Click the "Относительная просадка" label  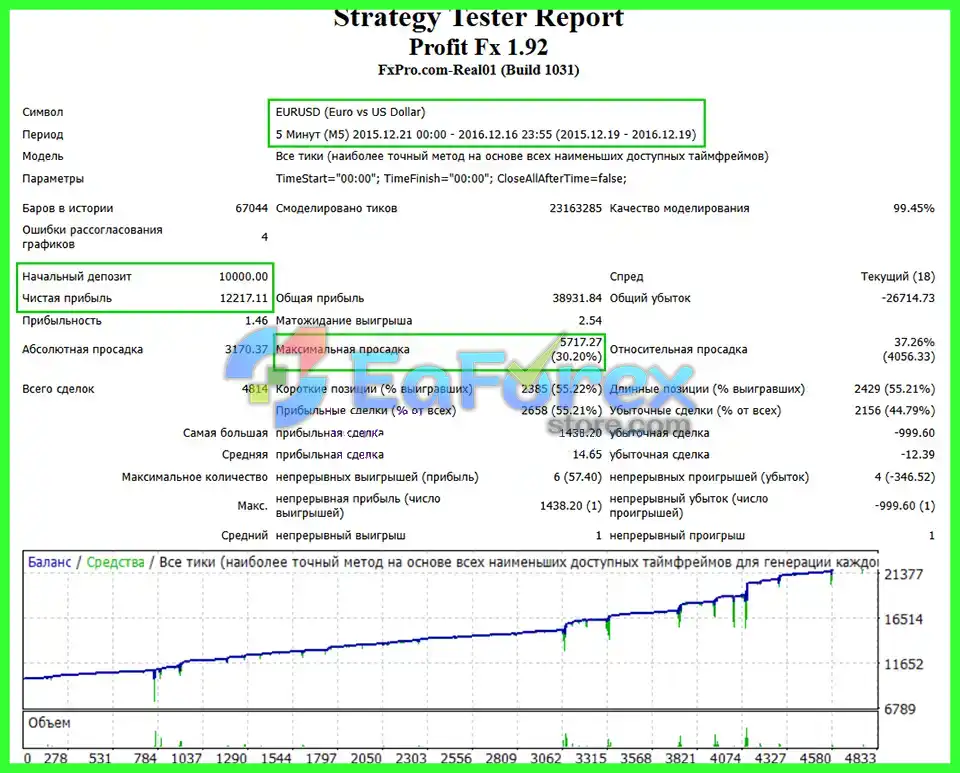678,349
